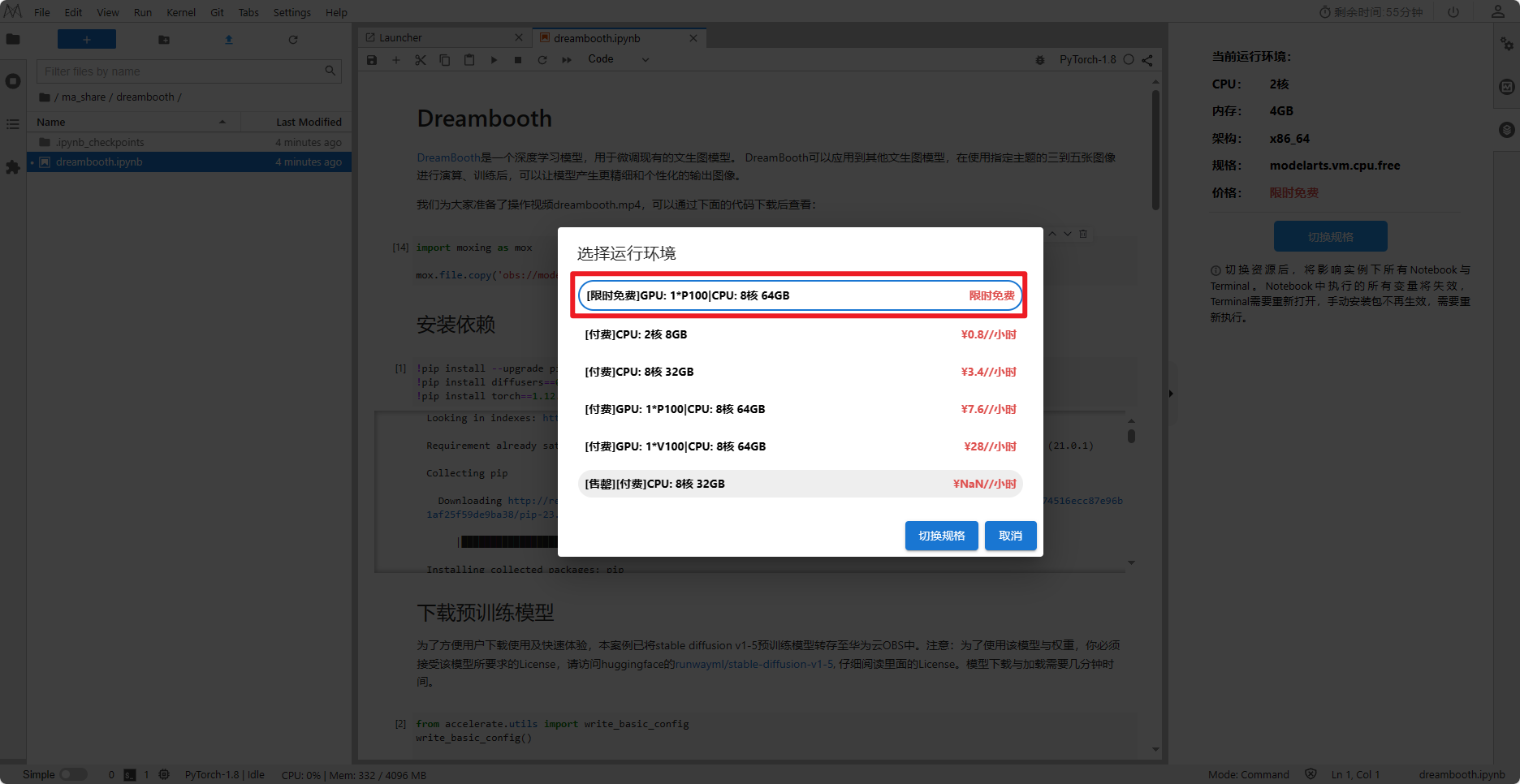This screenshot has width=1520, height=784.
Task: Close the dreambooth.ipynb tab
Action: 693,38
